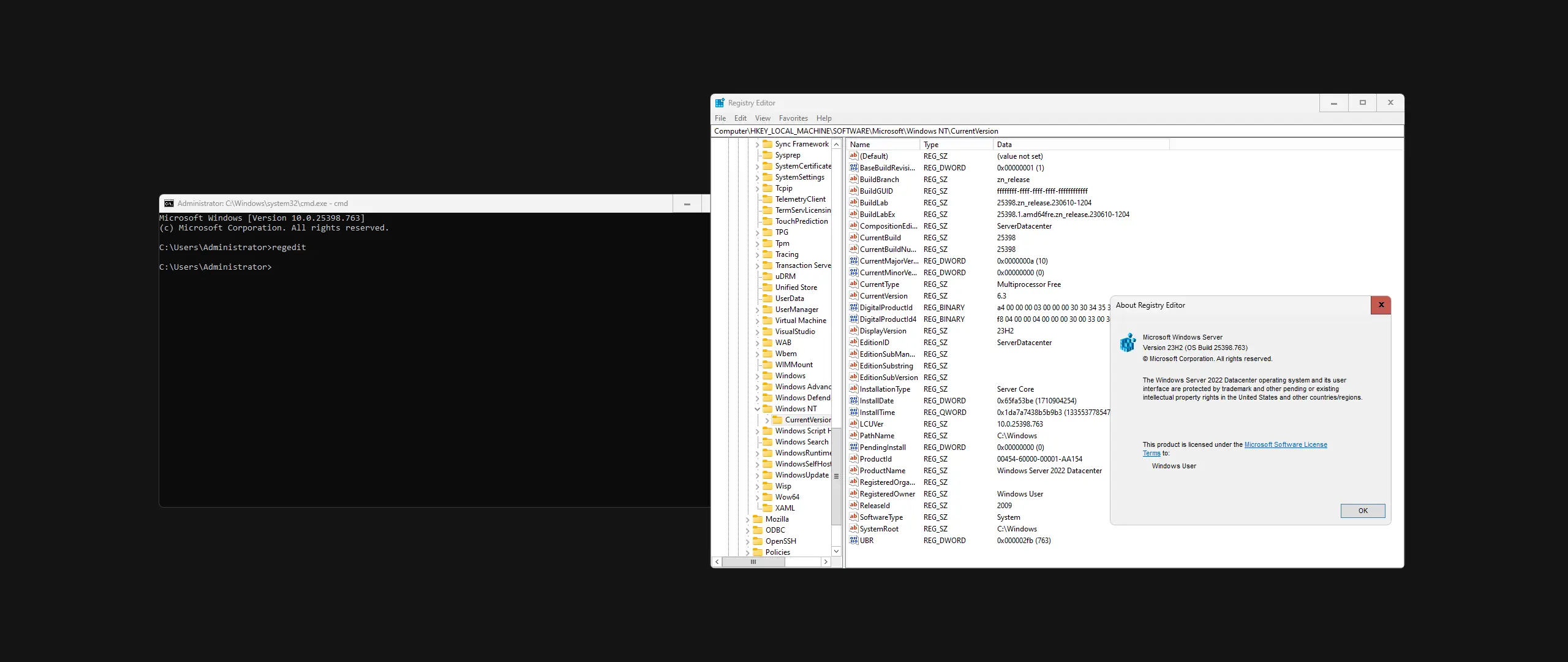Viewport: 1568px width, 662px height.
Task: Open the Microsoft Software License Terms link
Action: pyautogui.click(x=1285, y=445)
